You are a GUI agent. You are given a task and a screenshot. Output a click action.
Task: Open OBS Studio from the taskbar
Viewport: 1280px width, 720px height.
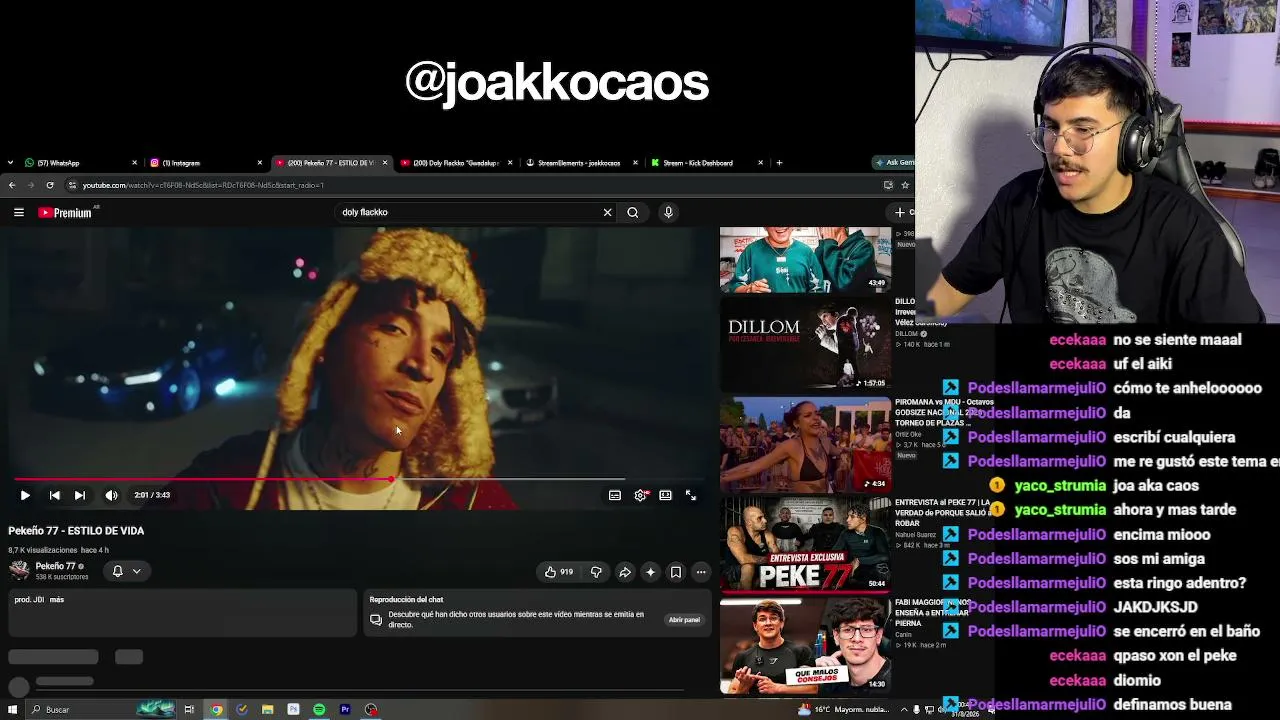(x=371, y=710)
